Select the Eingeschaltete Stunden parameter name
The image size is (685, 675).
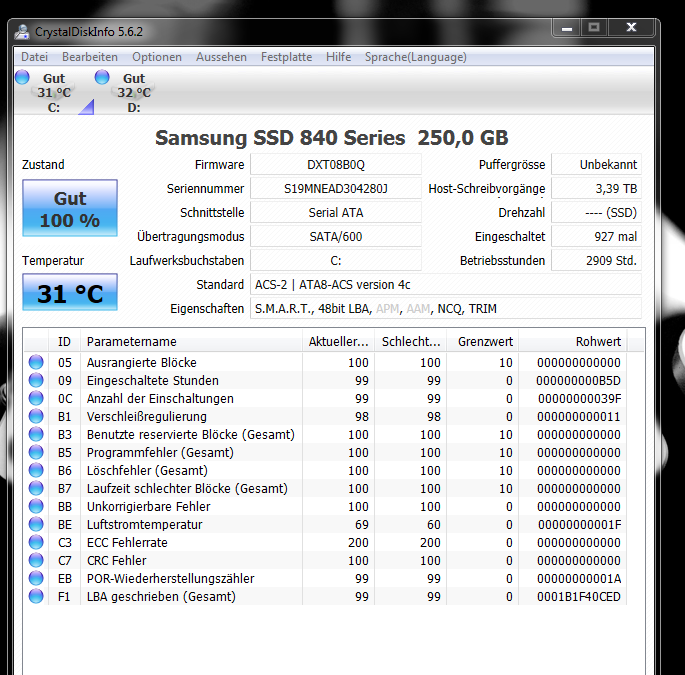point(152,381)
